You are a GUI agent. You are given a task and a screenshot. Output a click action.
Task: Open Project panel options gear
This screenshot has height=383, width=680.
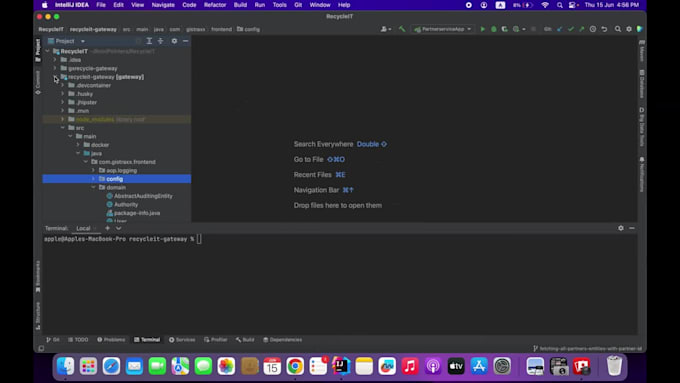174,41
